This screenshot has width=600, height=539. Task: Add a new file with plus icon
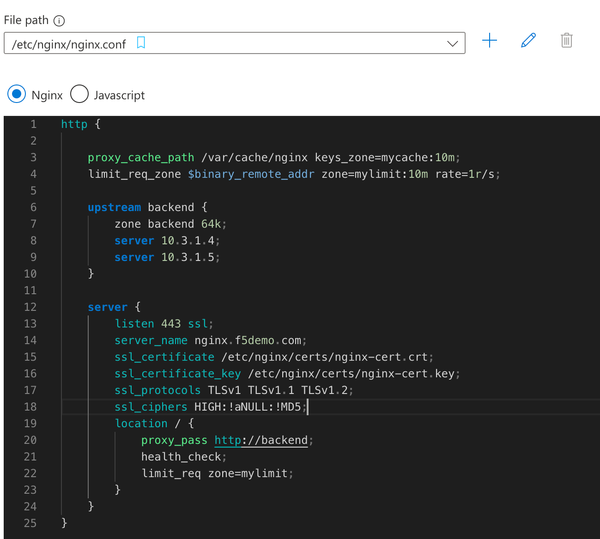click(489, 41)
